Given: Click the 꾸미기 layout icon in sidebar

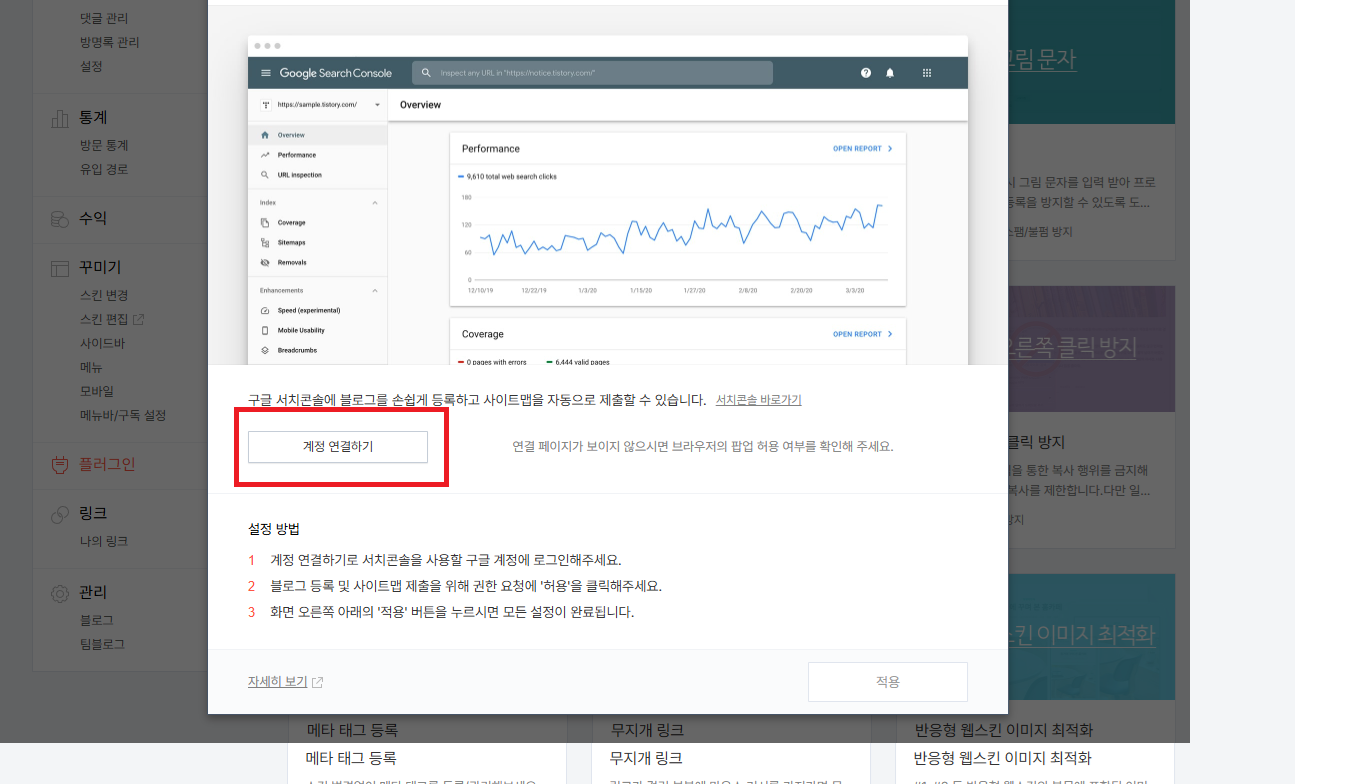Looking at the screenshot, I should (60, 268).
